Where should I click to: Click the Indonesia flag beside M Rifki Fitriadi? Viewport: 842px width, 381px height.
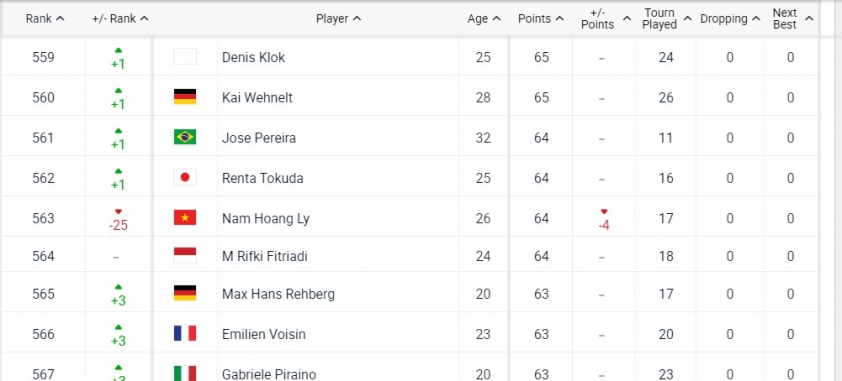pos(185,255)
